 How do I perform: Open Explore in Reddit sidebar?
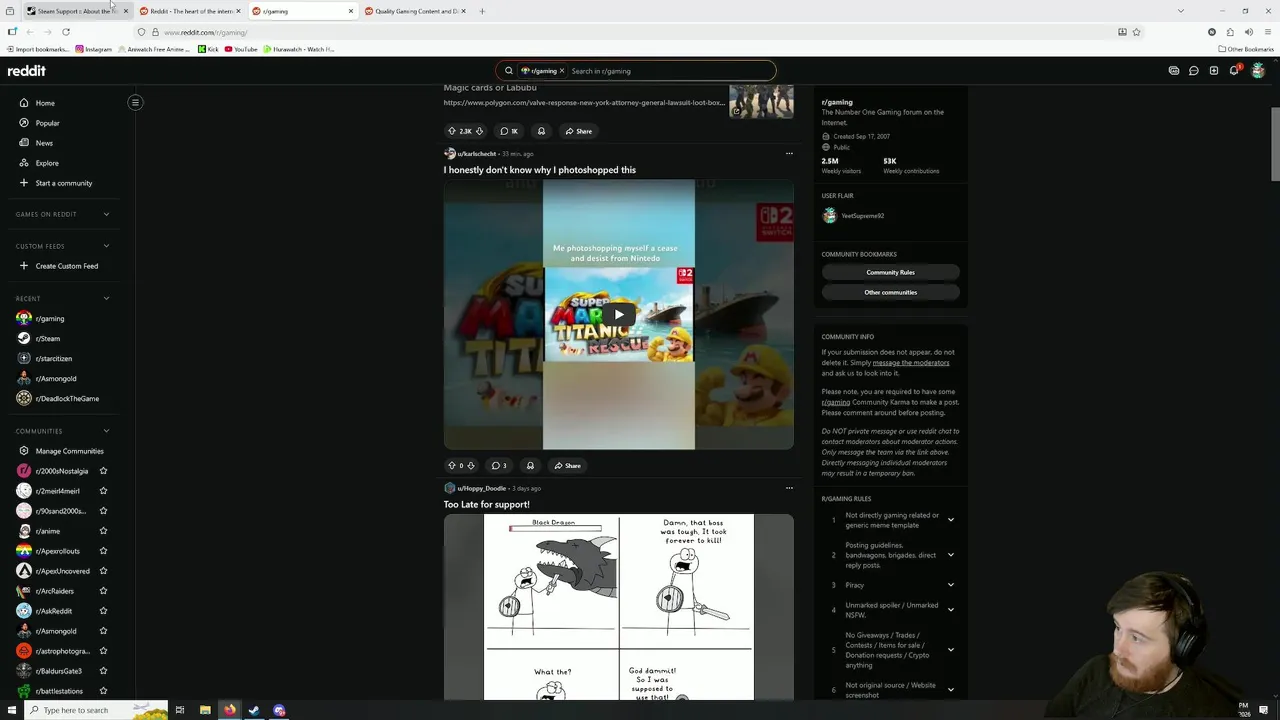pyautogui.click(x=47, y=163)
